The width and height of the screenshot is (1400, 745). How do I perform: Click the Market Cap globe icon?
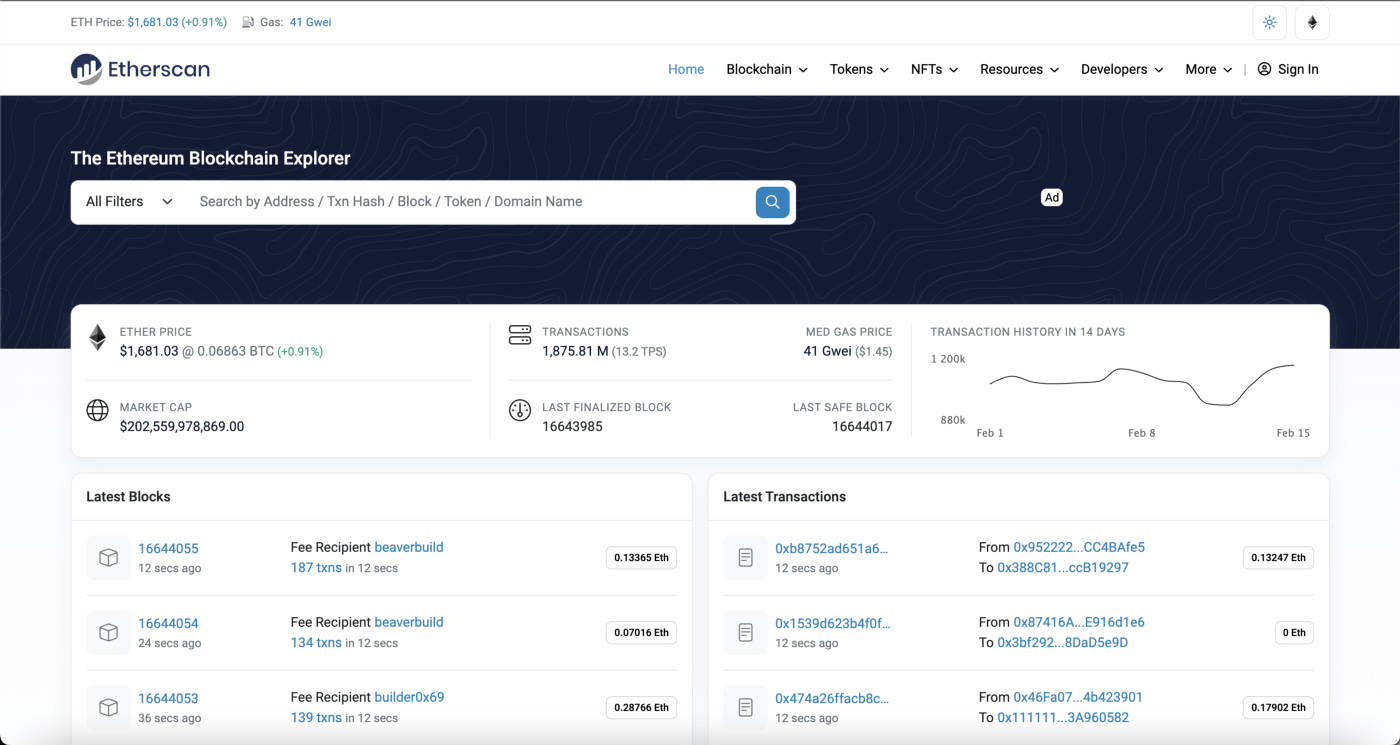tap(97, 410)
